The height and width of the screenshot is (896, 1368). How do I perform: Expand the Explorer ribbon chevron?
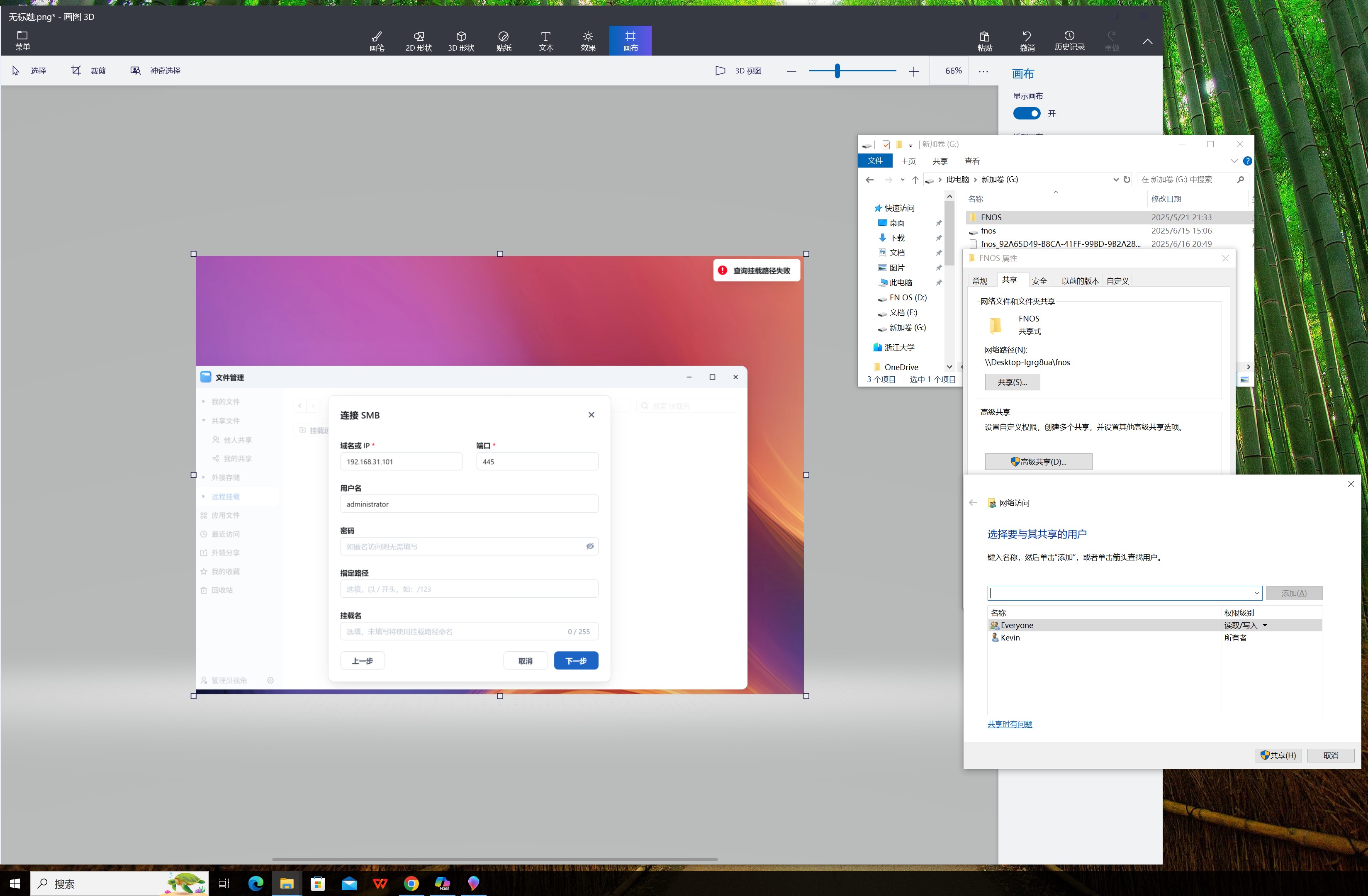coord(1234,161)
